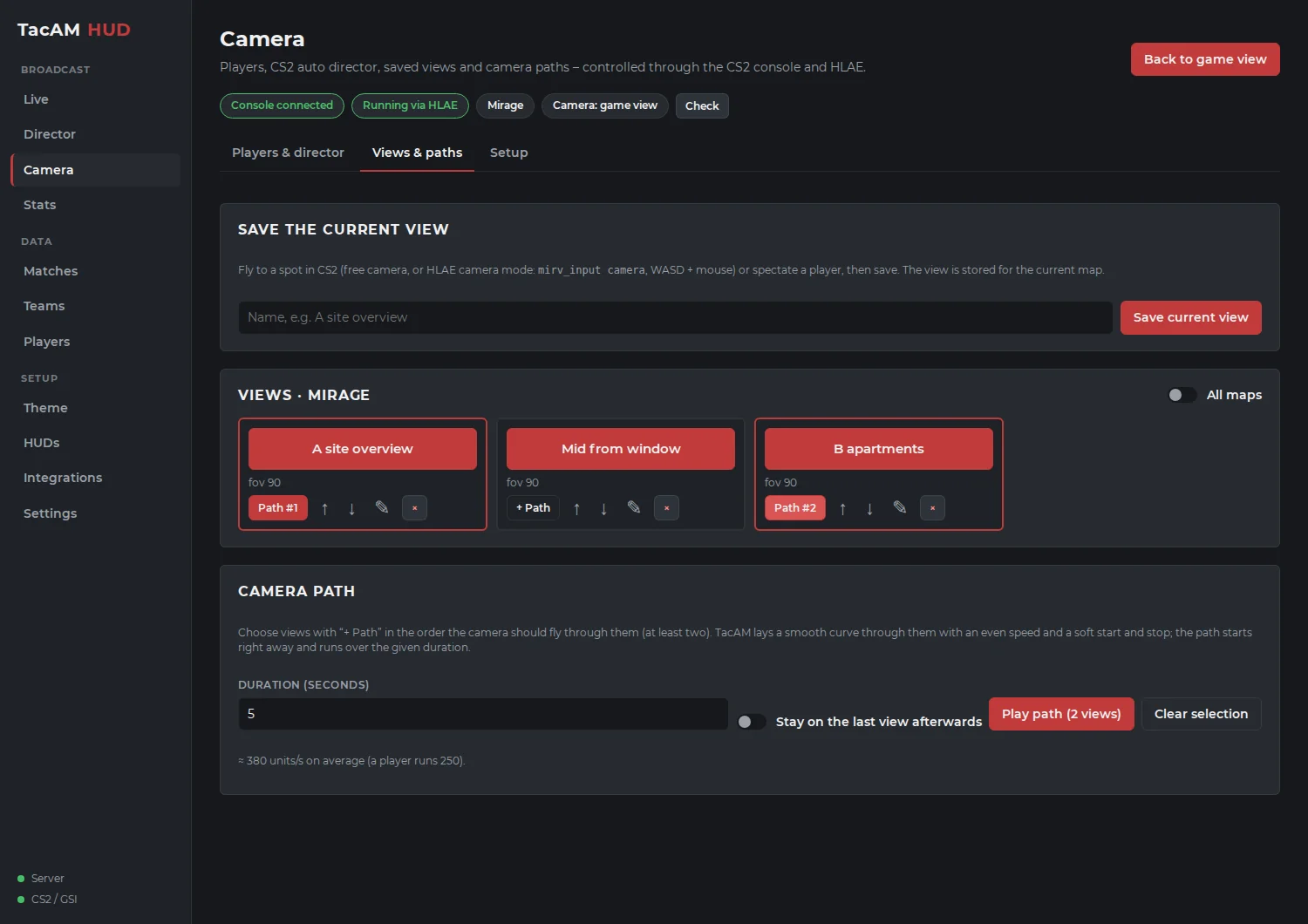Select the Views & paths tab
1308x924 pixels.
(417, 153)
